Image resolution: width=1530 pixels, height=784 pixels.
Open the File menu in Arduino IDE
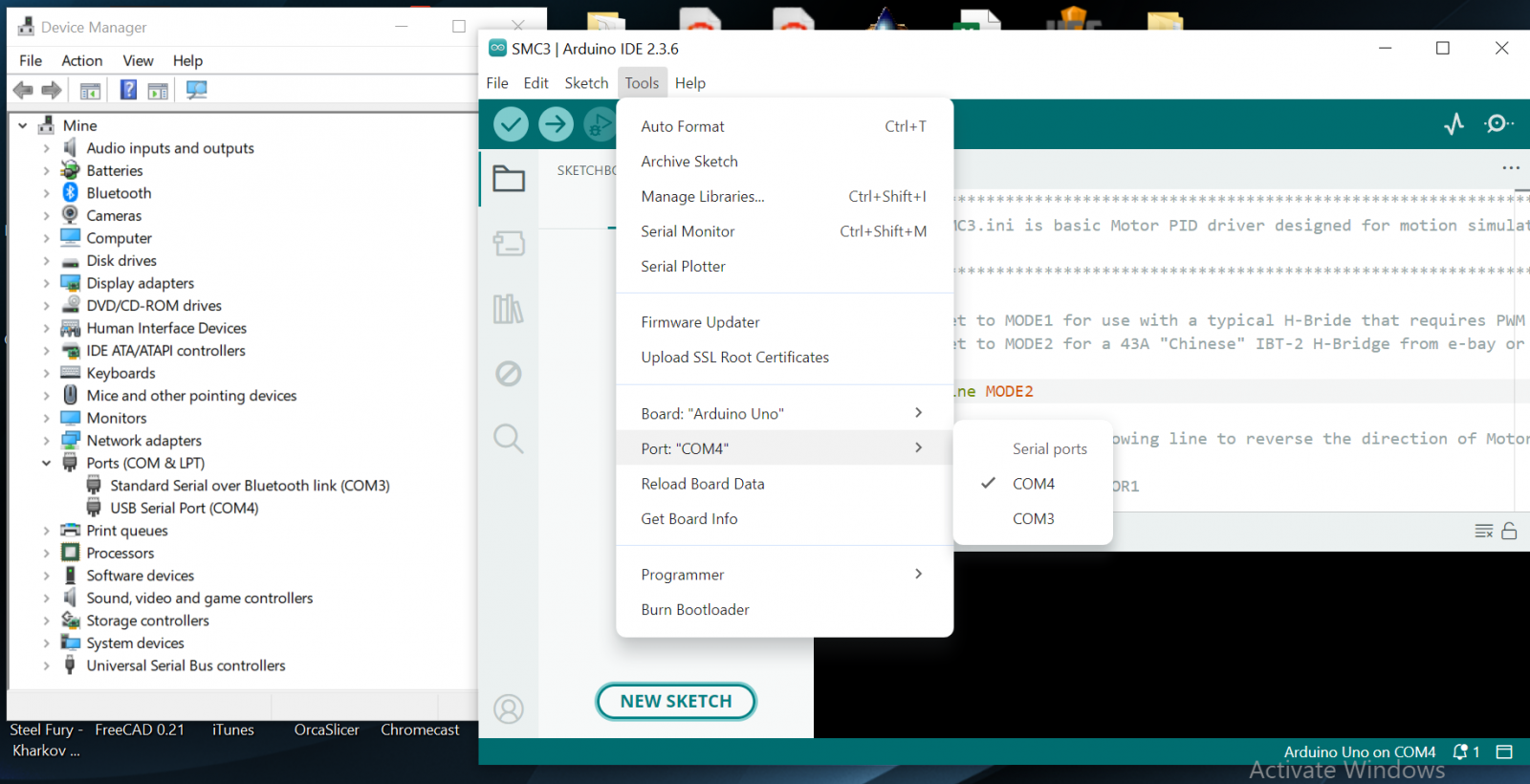497,83
